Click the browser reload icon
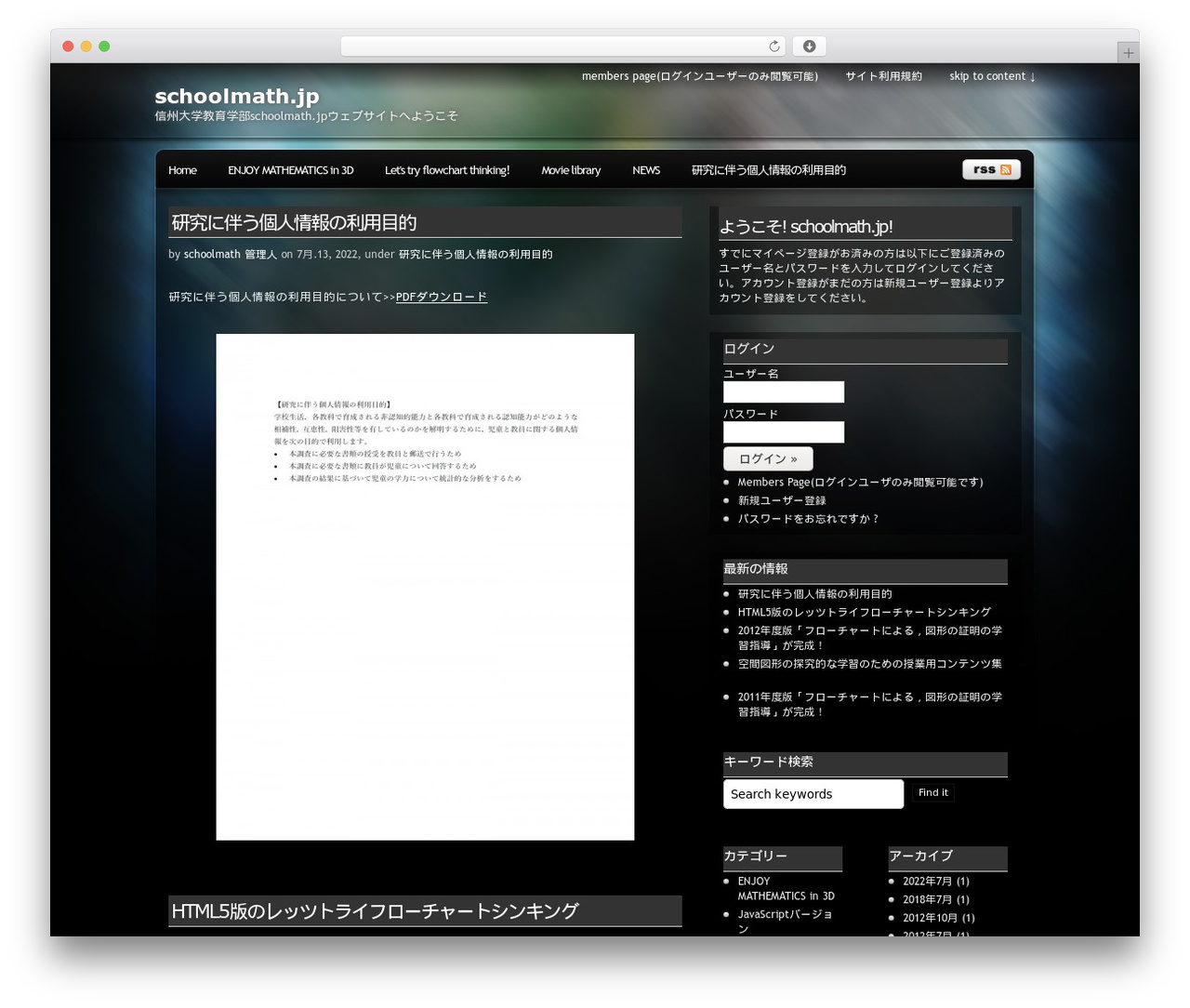 (x=774, y=46)
